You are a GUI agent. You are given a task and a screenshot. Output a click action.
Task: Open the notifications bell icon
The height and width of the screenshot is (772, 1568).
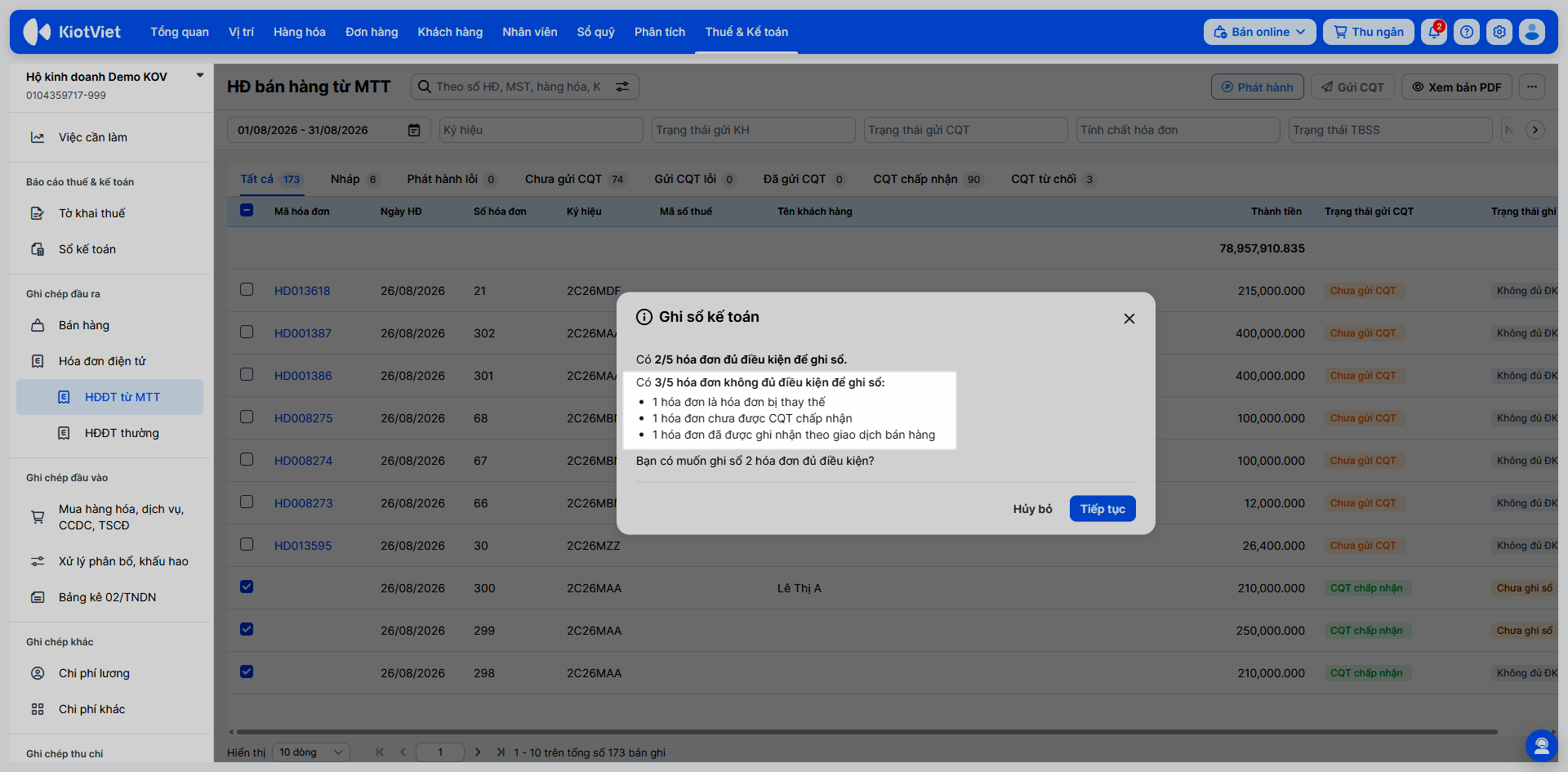[1434, 32]
